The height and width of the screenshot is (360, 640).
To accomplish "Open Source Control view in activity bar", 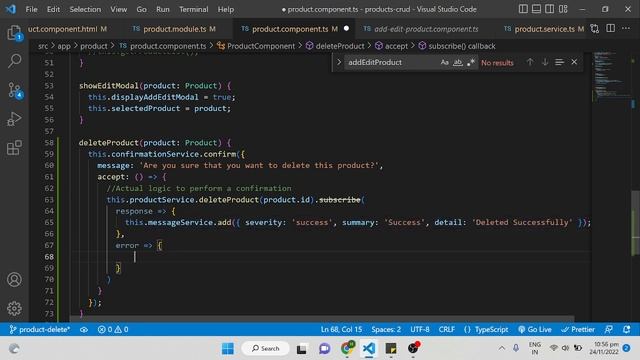I will [14, 90].
